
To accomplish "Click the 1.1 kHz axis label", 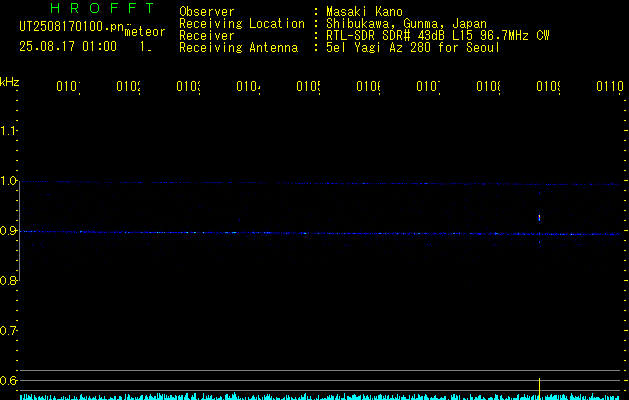I will point(8,130).
